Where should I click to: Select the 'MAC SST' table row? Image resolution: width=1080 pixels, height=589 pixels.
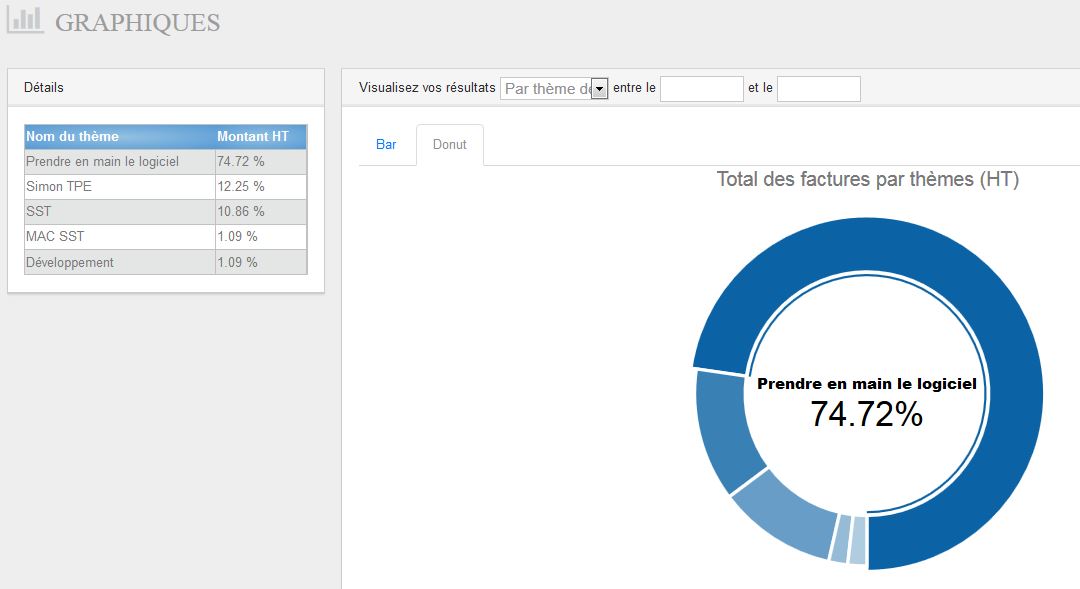click(x=166, y=237)
